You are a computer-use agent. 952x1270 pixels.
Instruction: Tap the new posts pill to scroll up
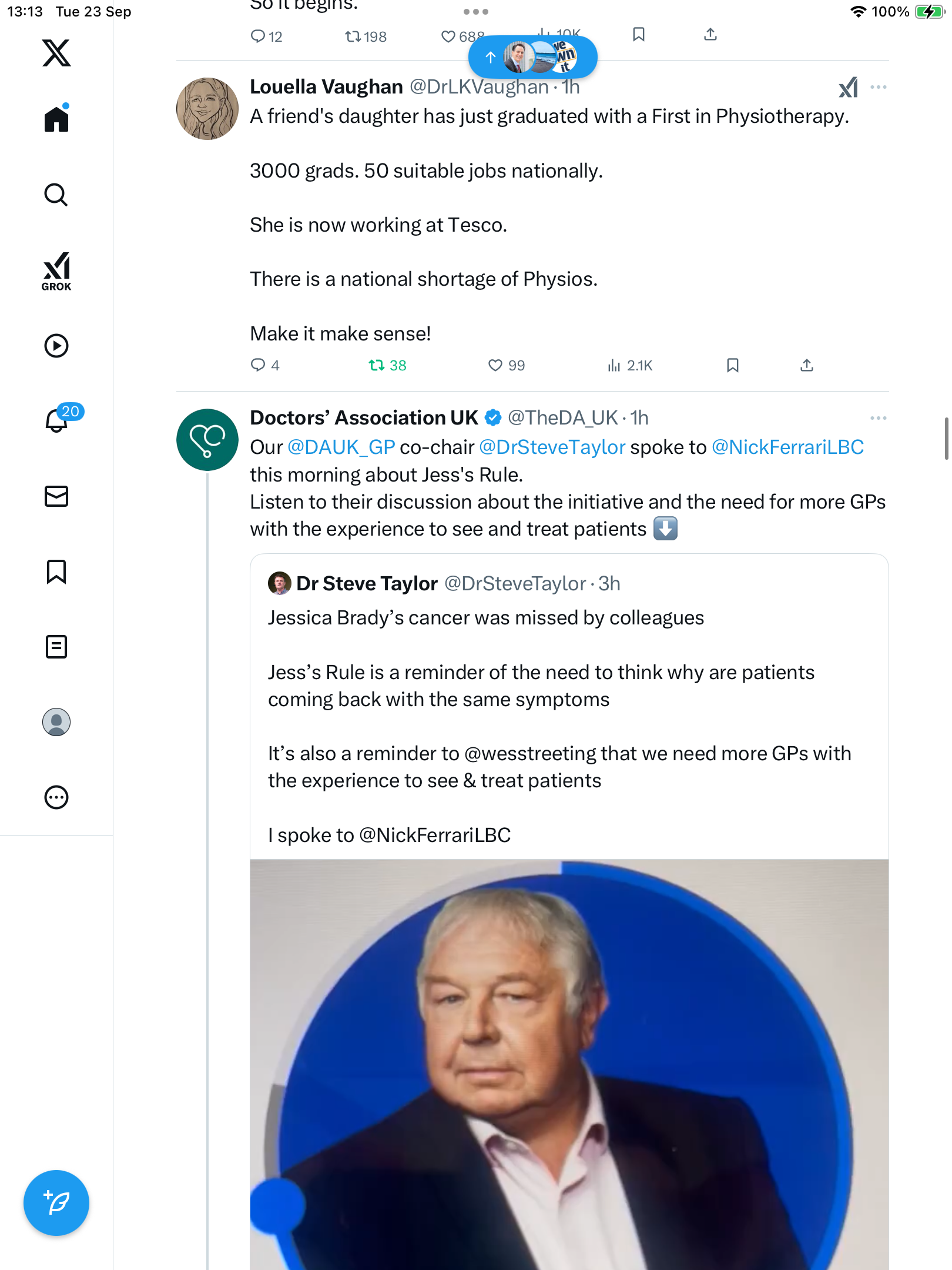pyautogui.click(x=532, y=57)
